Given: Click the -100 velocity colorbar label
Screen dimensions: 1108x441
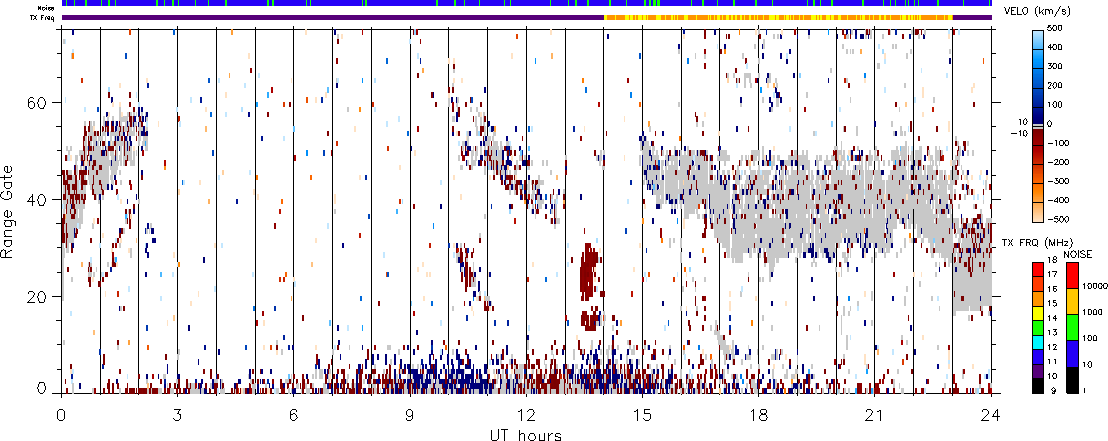Looking at the screenshot, I should [x=1059, y=143].
